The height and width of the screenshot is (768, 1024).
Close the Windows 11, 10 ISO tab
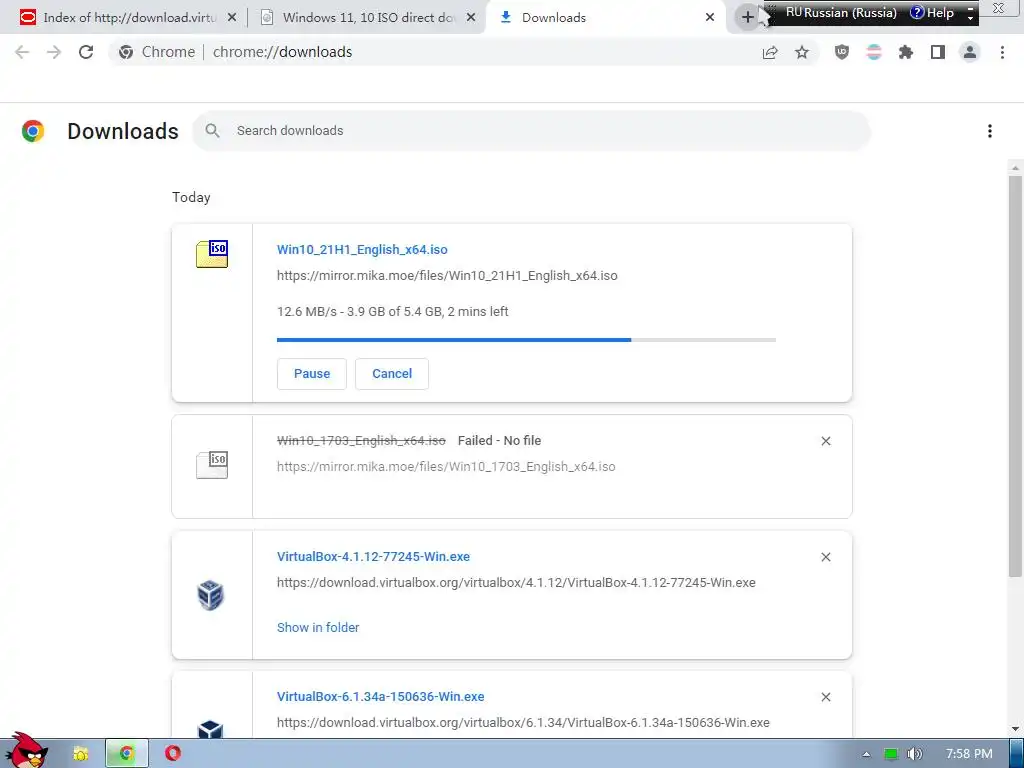pos(471,18)
